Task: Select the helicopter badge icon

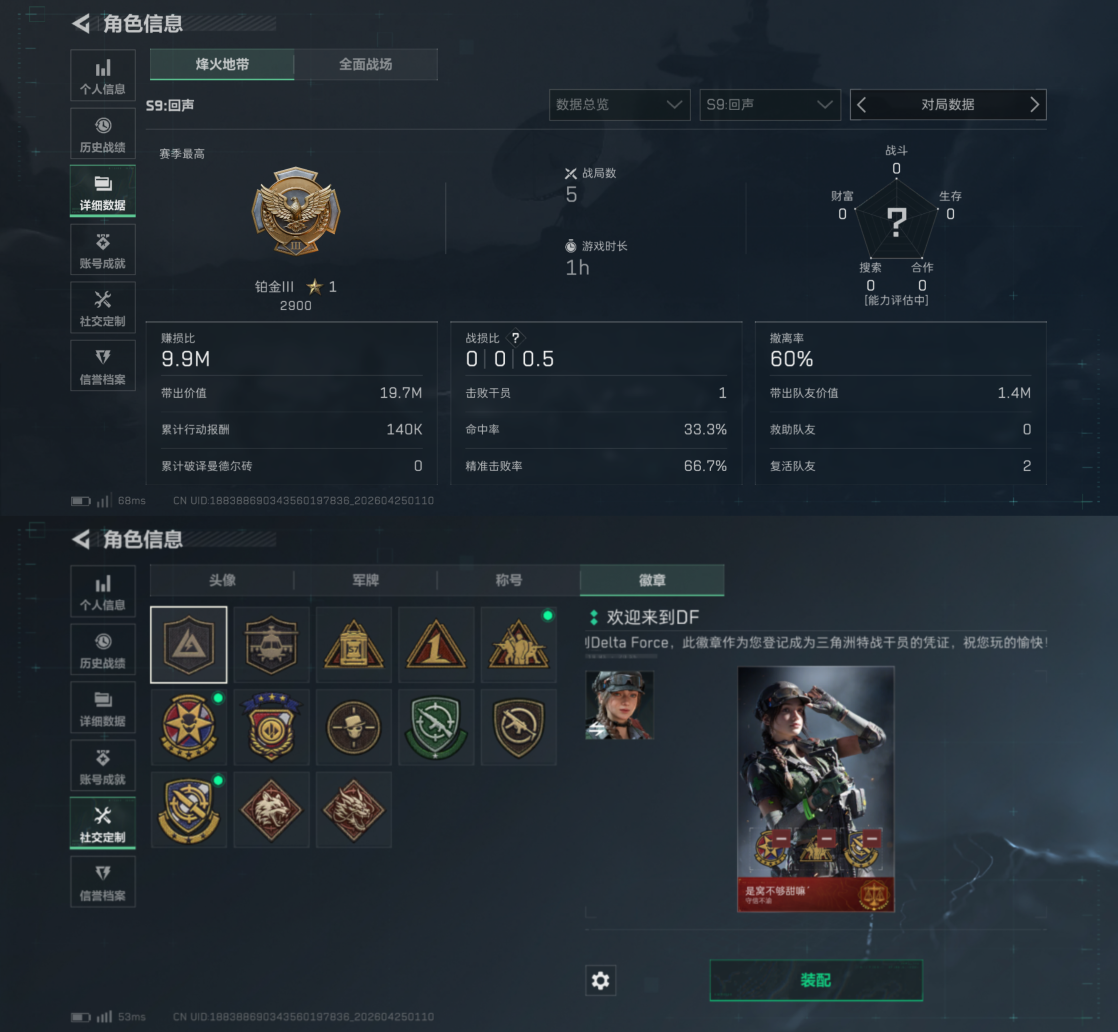Action: 271,645
